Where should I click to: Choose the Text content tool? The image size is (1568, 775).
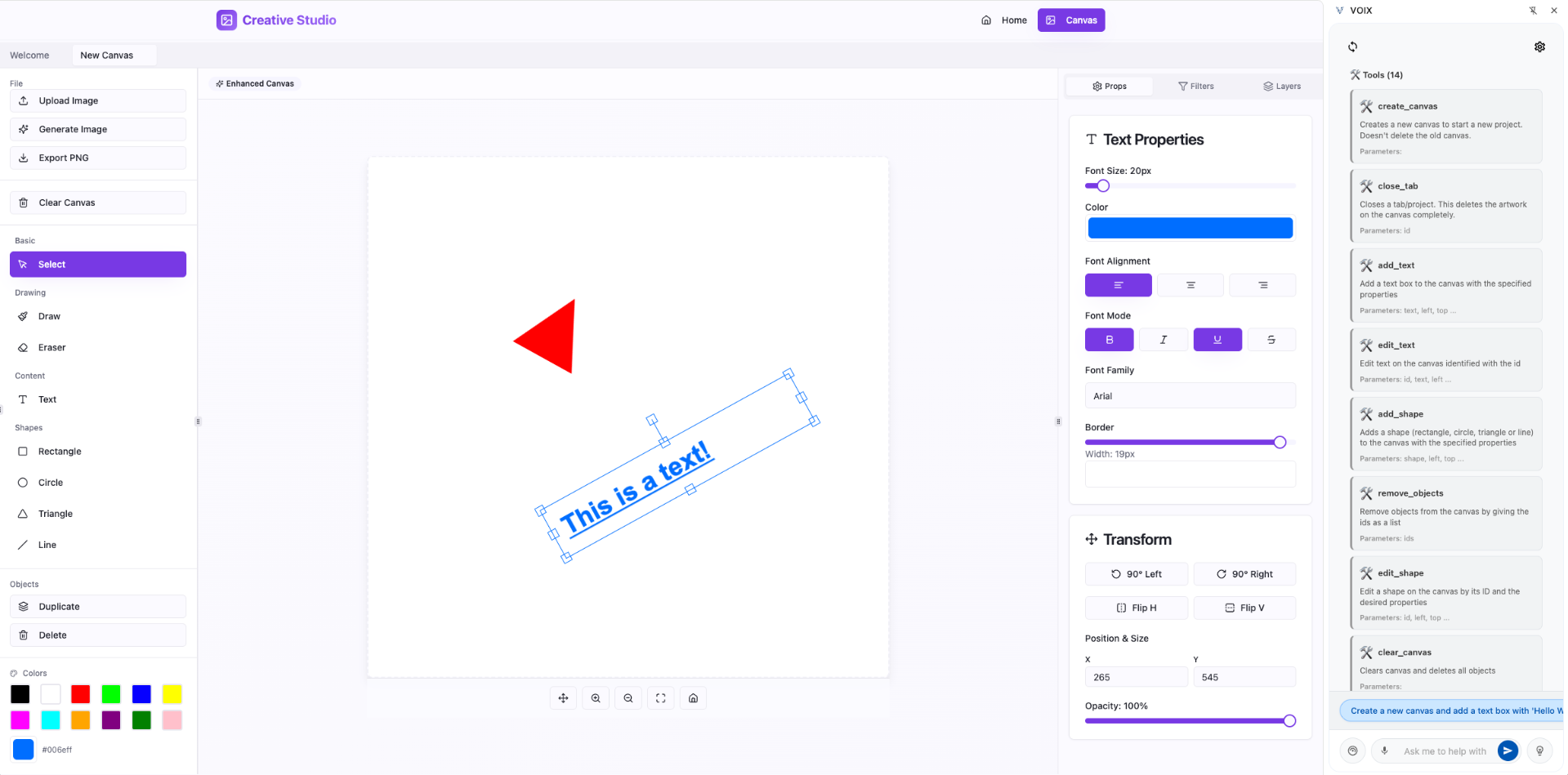[x=98, y=399]
